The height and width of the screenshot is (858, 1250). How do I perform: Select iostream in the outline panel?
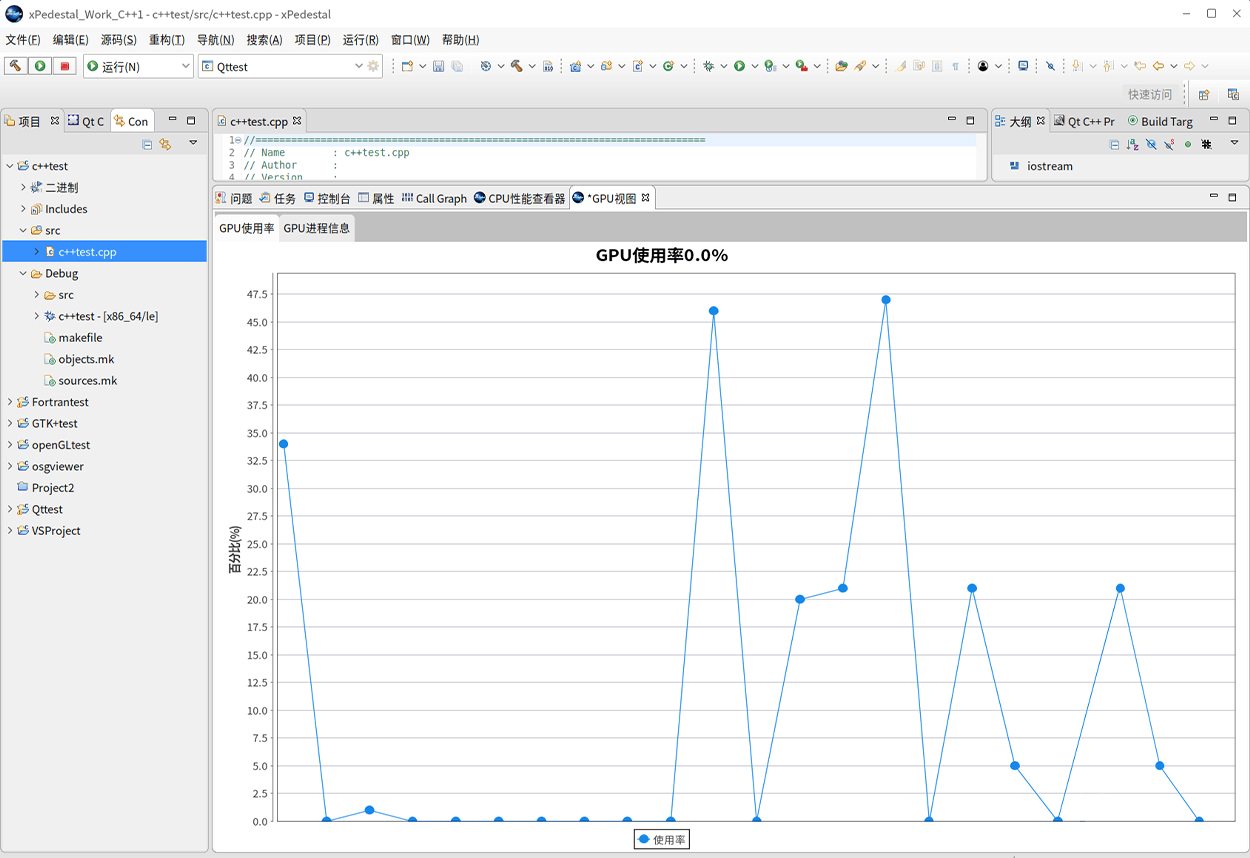[x=1050, y=166]
